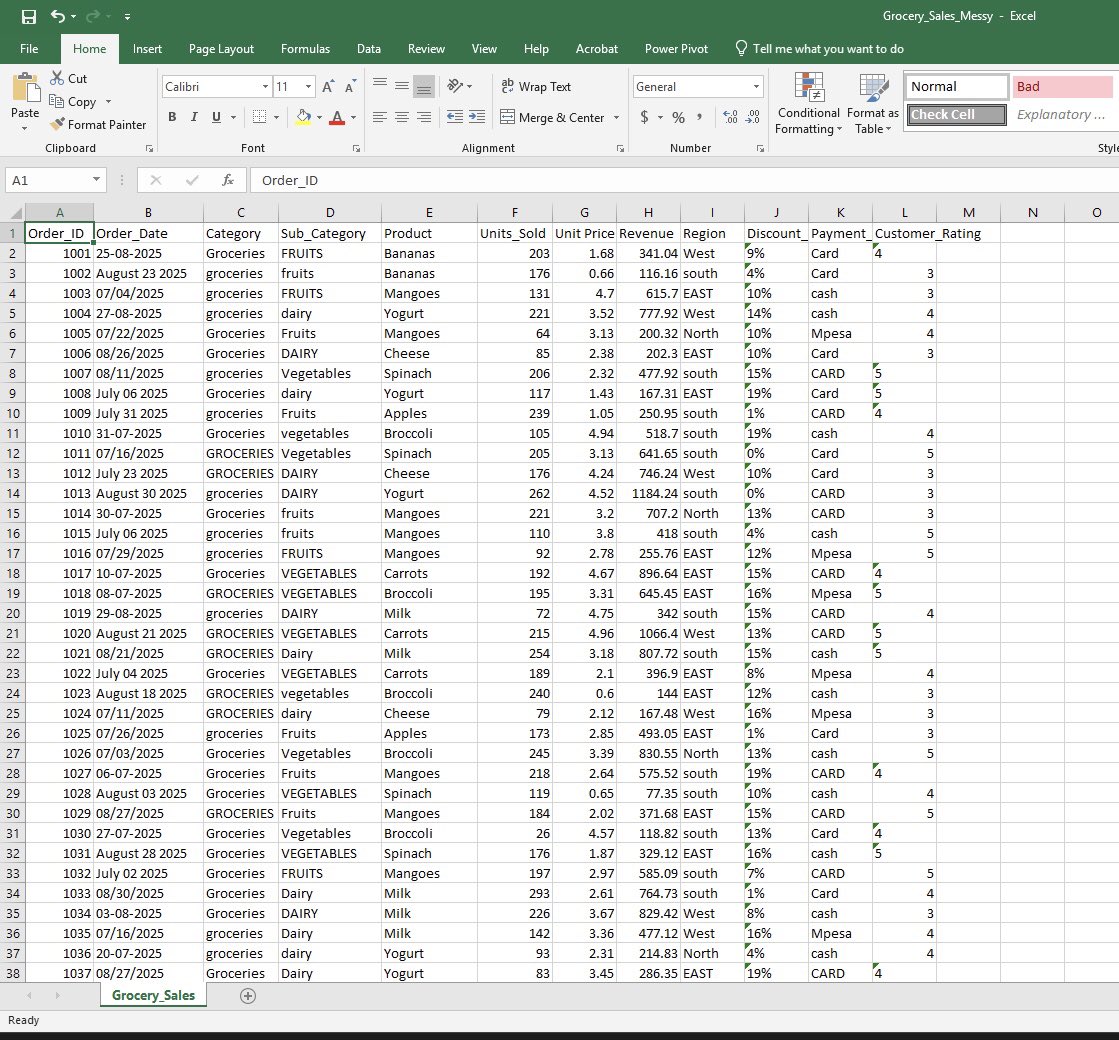Viewport: 1119px width, 1040px height.
Task: Apply Percent Style with the % icon
Action: 678,117
